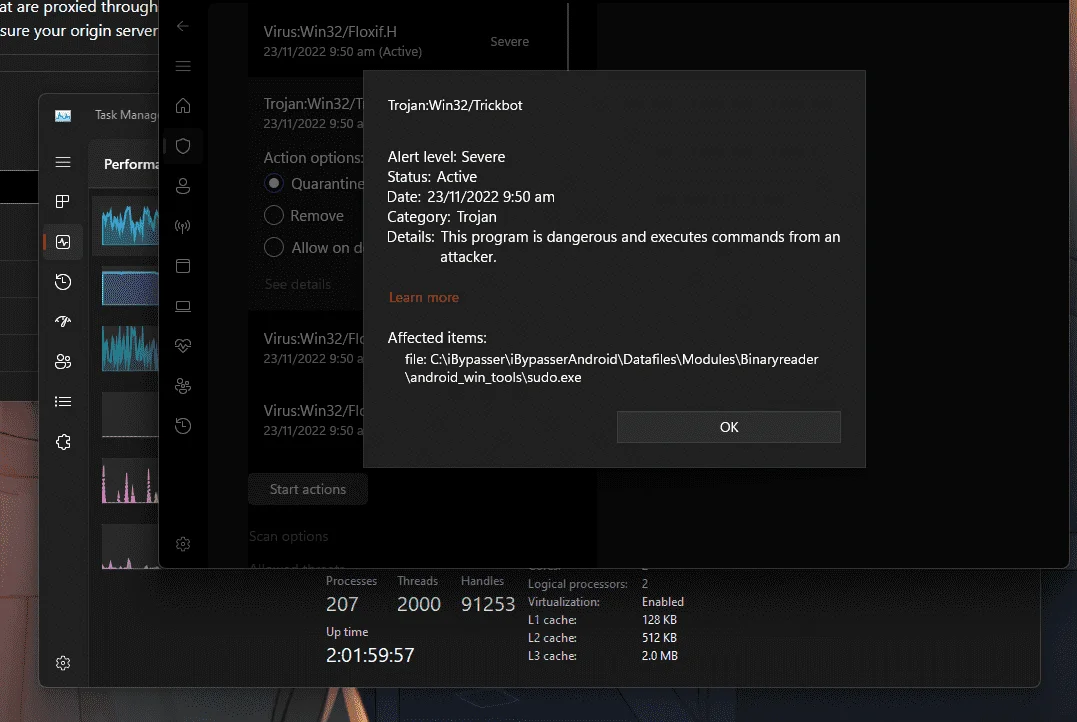Click the Handles count 91253

(488, 604)
